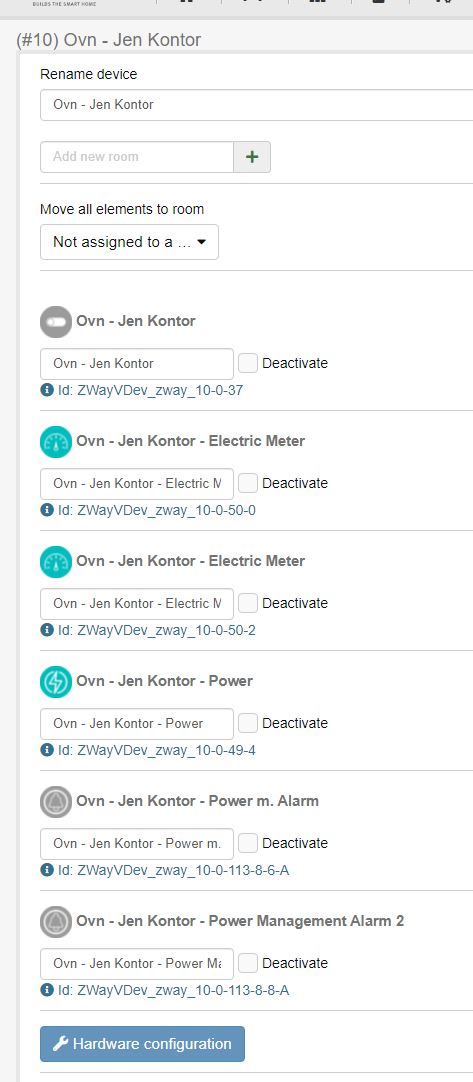Viewport: 473px width, 1082px height.
Task: Click the Power Management Alarm 2 bell icon
Action: (56, 922)
